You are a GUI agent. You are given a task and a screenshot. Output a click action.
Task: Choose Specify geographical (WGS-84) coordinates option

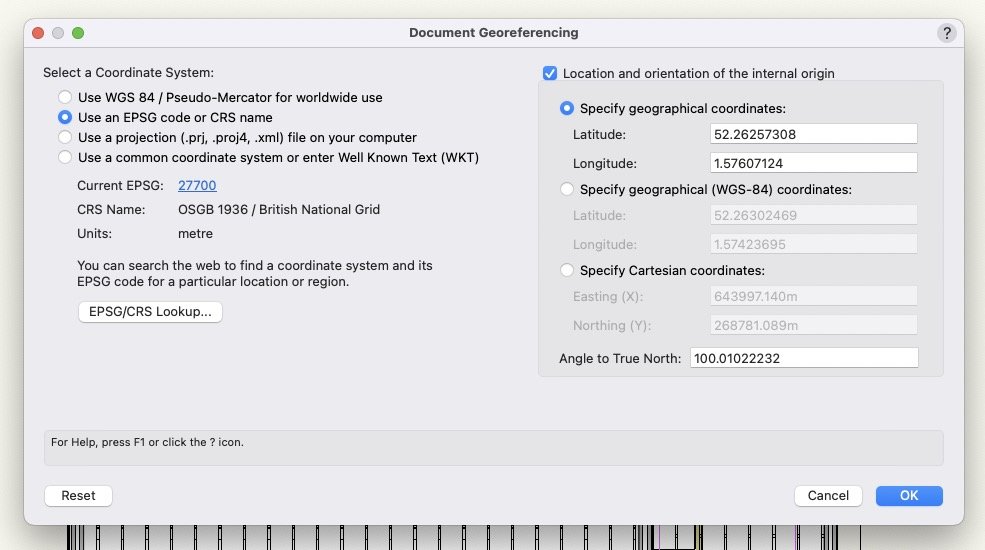567,190
